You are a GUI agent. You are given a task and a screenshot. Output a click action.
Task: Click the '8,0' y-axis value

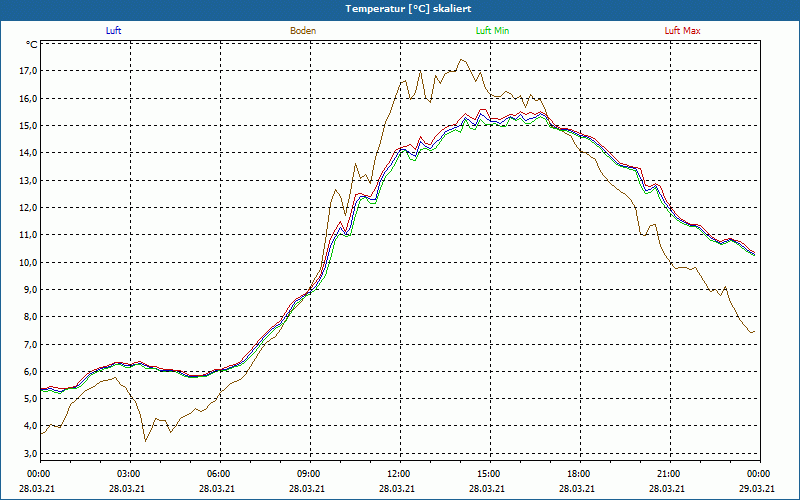point(31,317)
